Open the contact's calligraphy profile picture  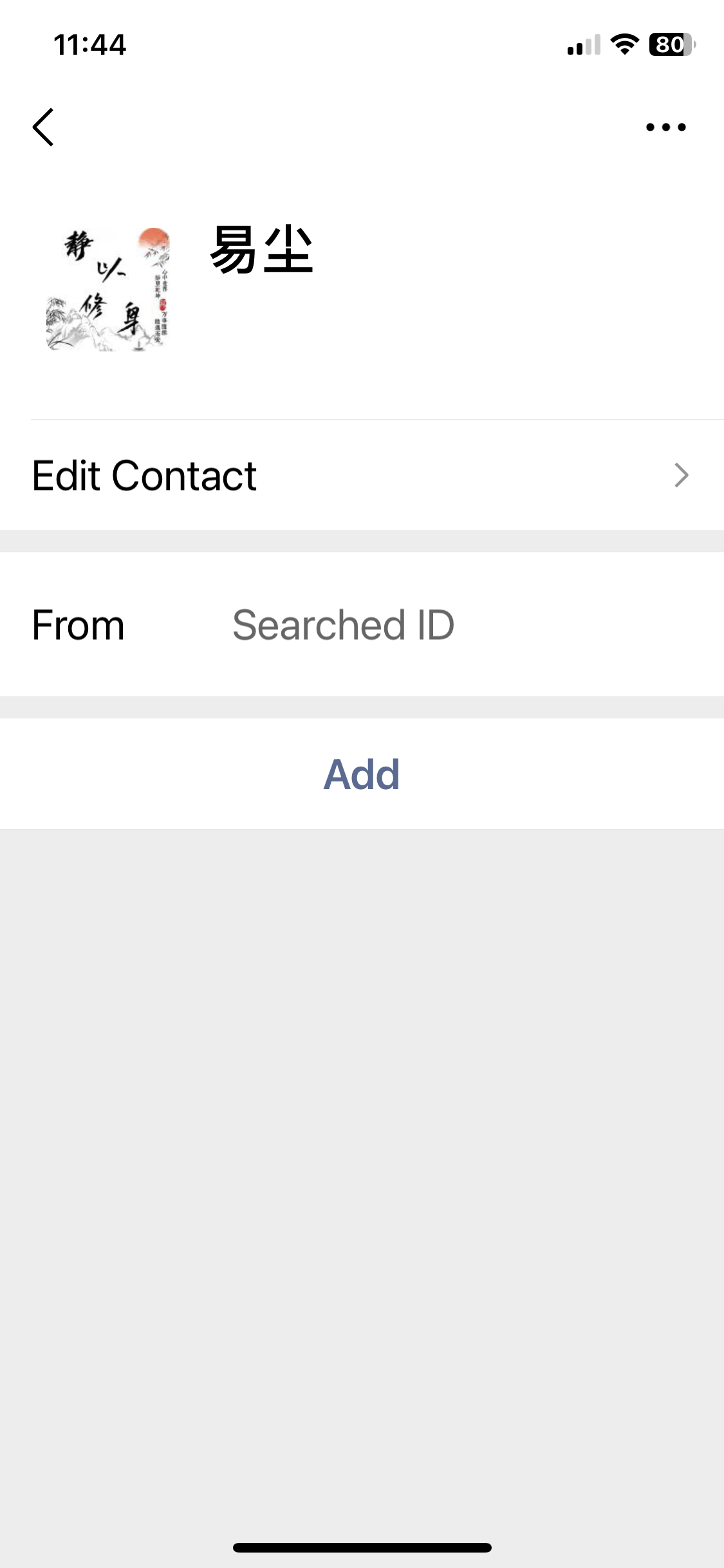pos(108,288)
